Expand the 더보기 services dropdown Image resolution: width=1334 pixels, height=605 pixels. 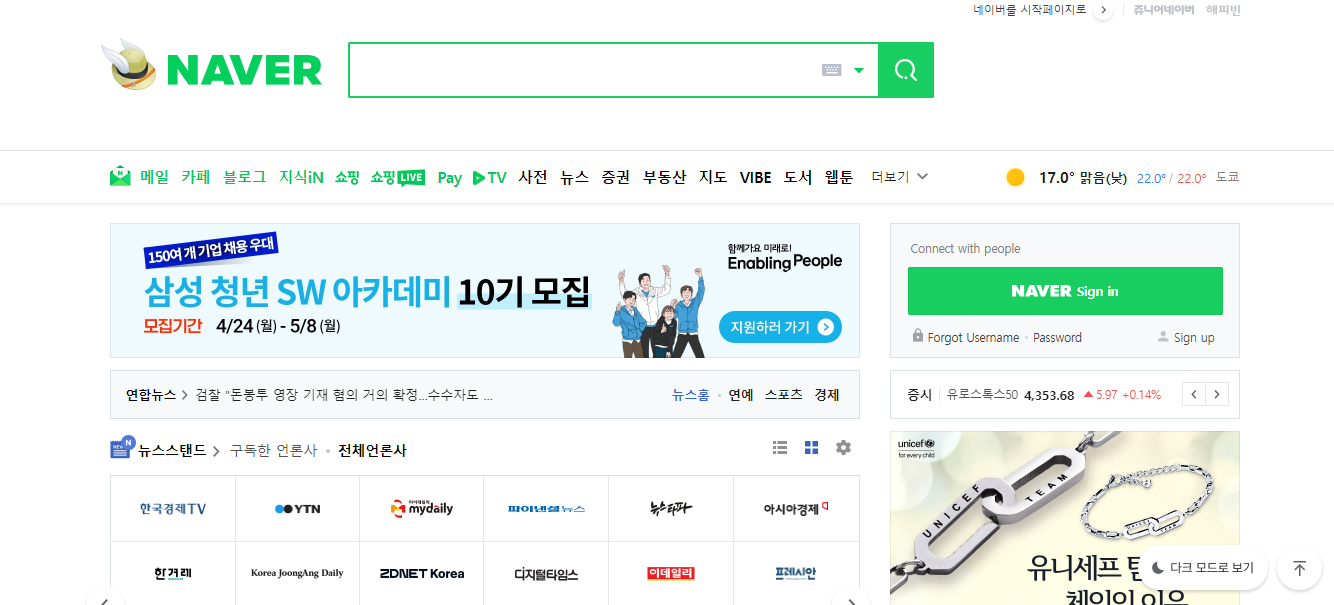pos(898,176)
